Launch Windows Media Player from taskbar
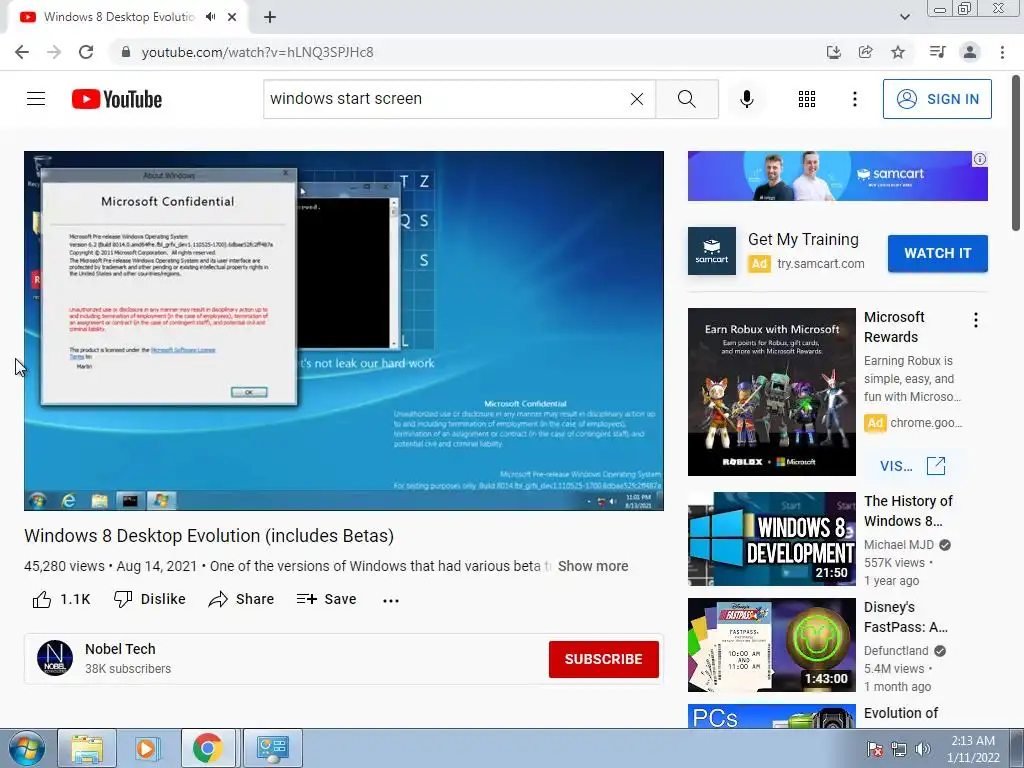Image resolution: width=1024 pixels, height=768 pixels. 148,748
